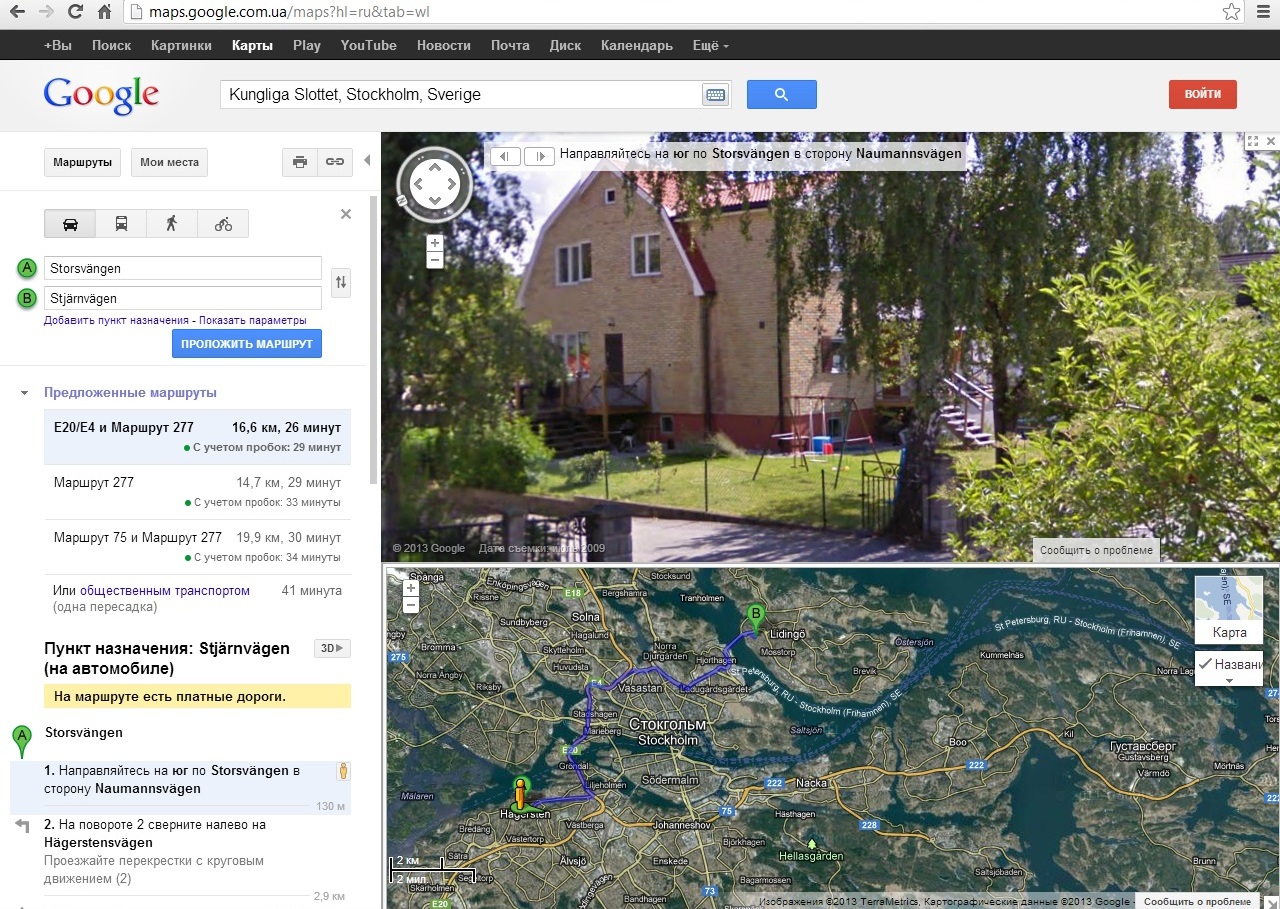
Task: Select route Маршрут 75 и Маршрут 277
Action: (197, 547)
